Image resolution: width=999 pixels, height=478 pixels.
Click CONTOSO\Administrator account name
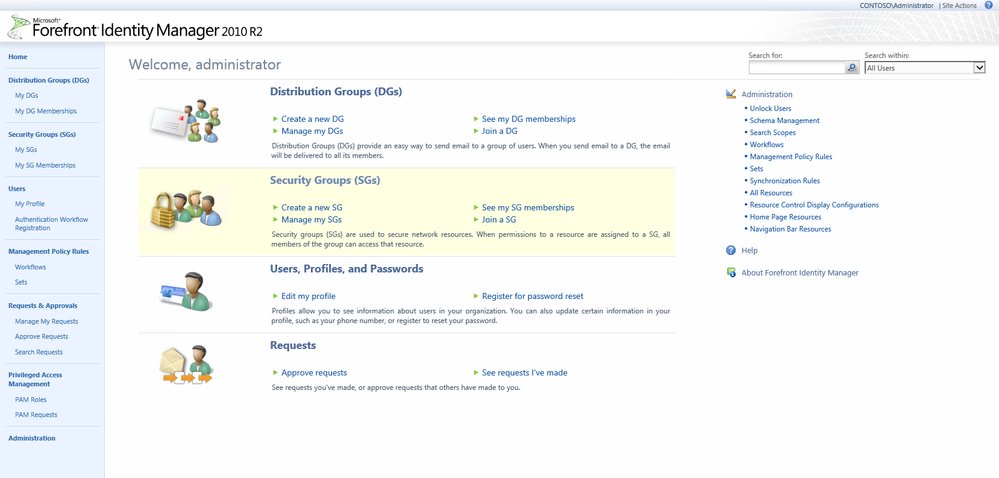(x=896, y=5)
